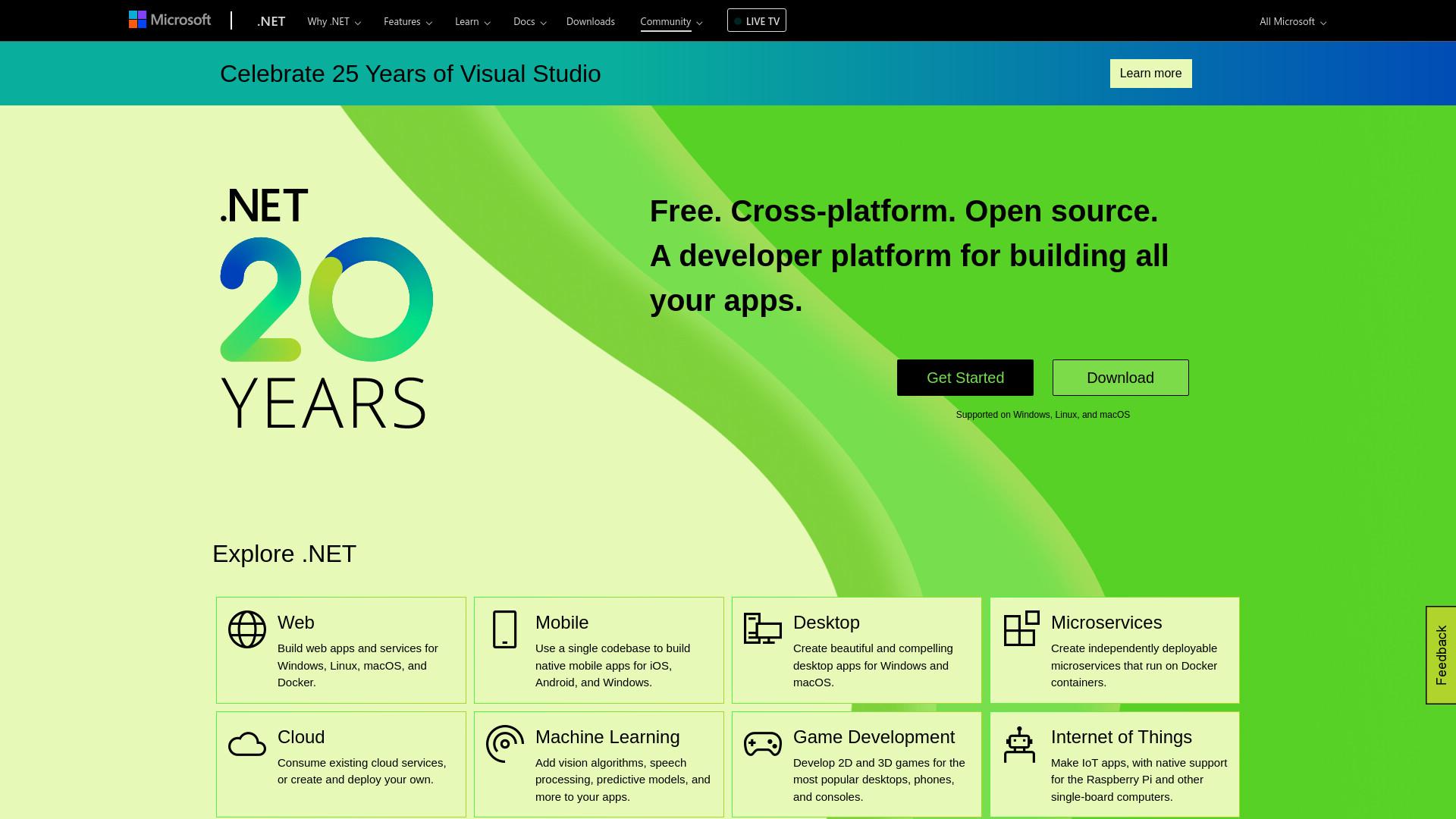Click 'Celebrate 25 Years of Visual Studio' text

(410, 74)
